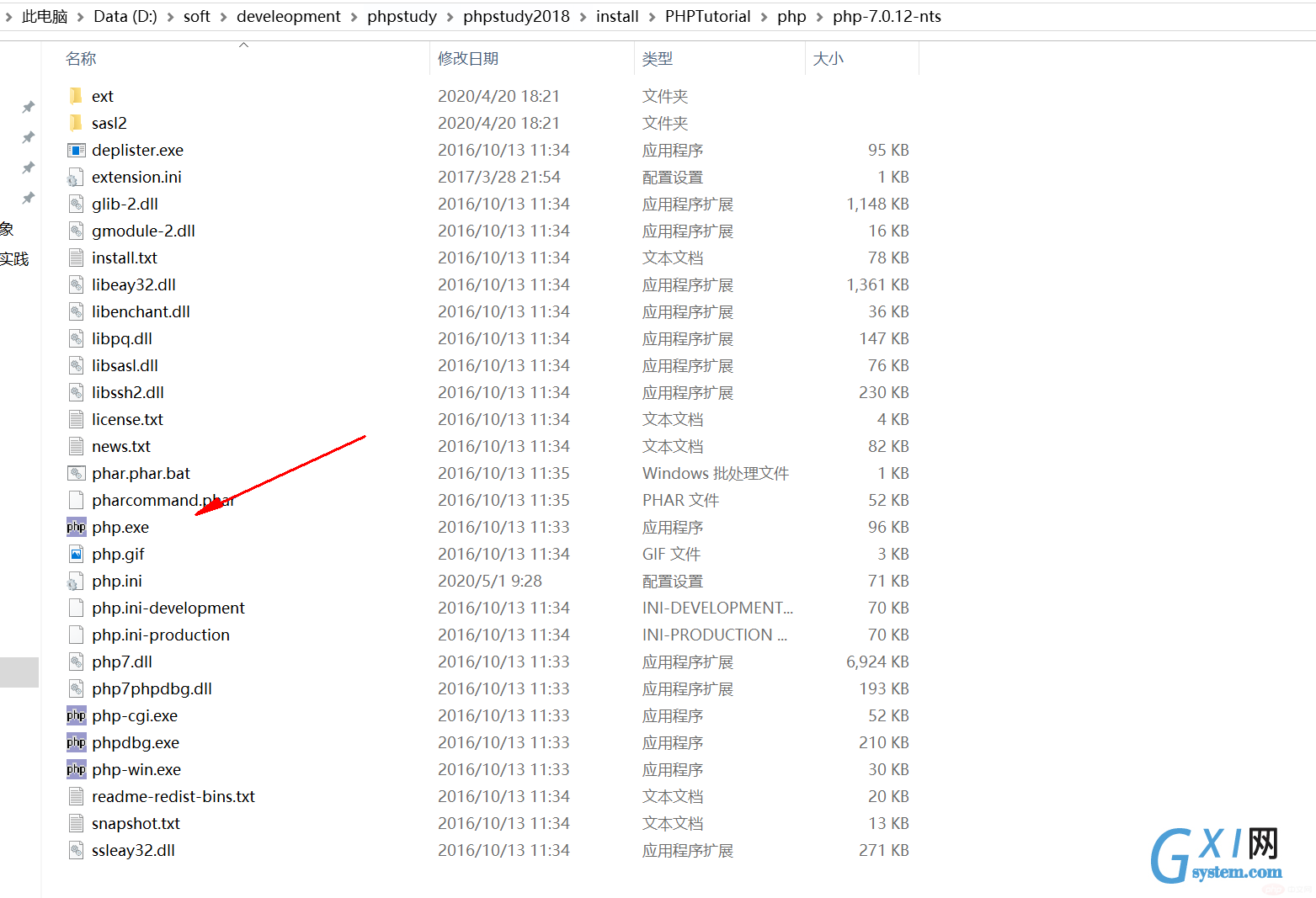Click the php.ini settings file icon
The height and width of the screenshot is (898, 1316).
pyautogui.click(x=76, y=581)
